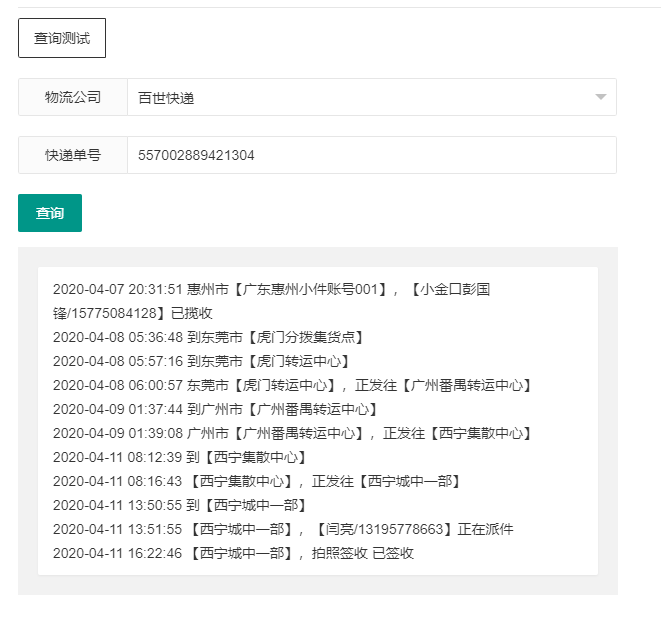The height and width of the screenshot is (618, 661).
Task: Click the 05:36:48 虎门分拨集货点 record
Action: [x=208, y=337]
